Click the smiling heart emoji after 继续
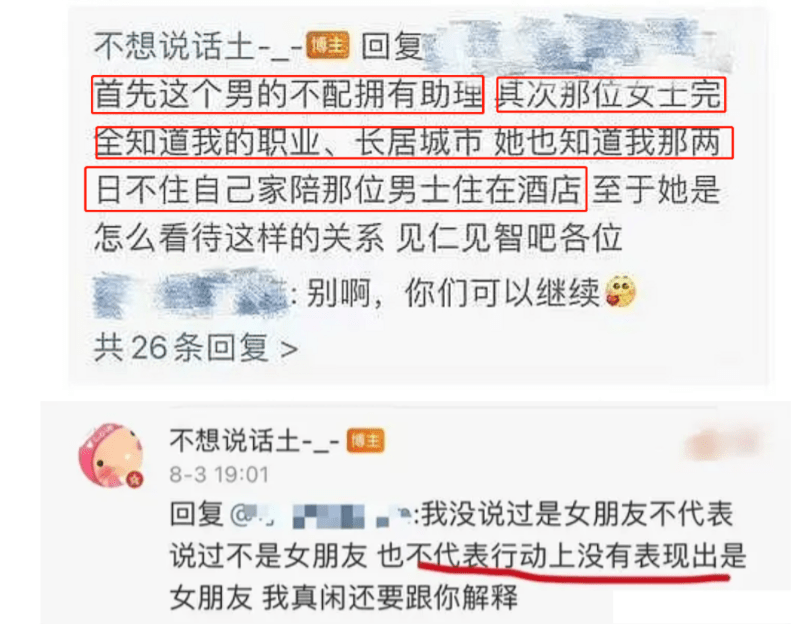Image resolution: width=808 pixels, height=624 pixels. pyautogui.click(x=620, y=292)
